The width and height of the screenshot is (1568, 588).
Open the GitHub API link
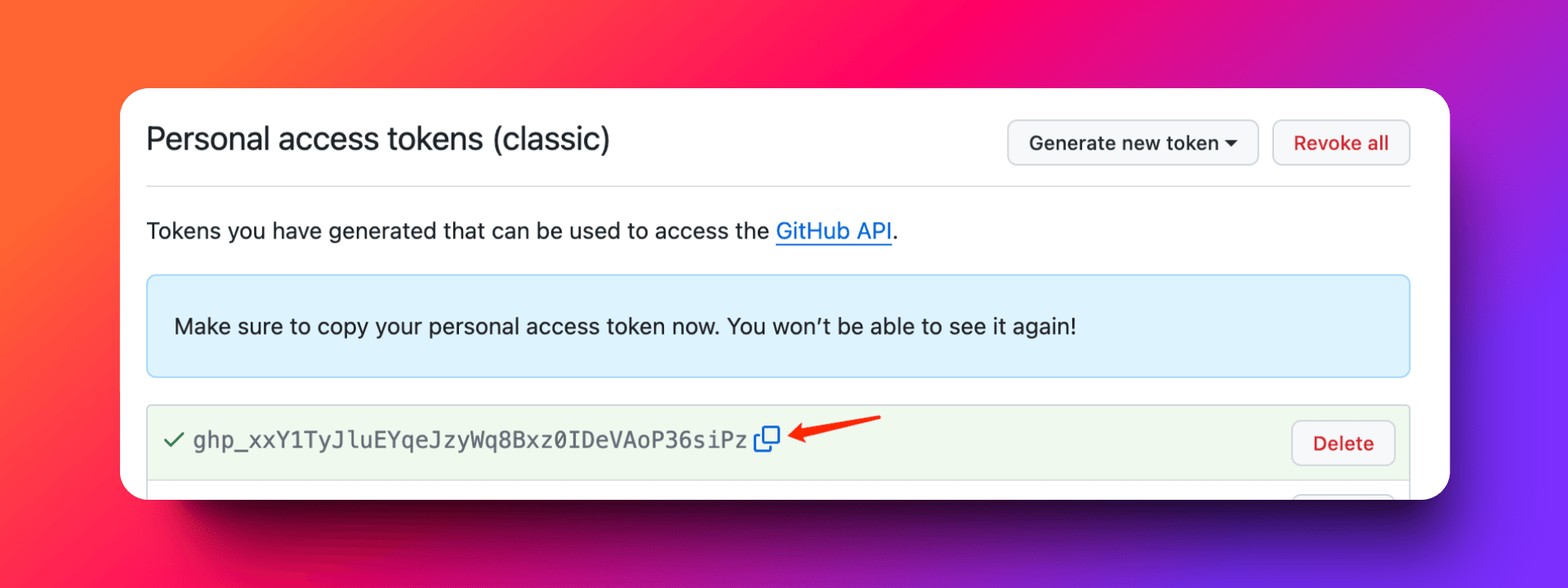click(833, 231)
